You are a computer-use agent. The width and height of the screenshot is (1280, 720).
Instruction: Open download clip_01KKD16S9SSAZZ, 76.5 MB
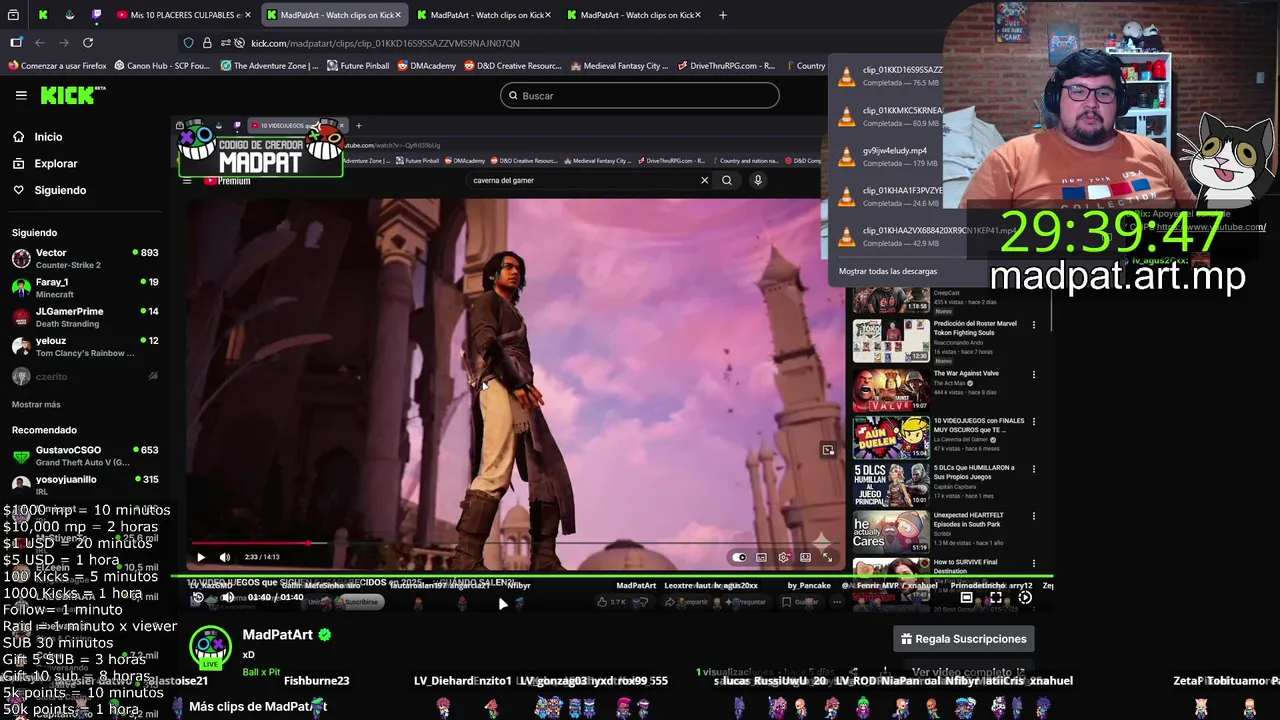coord(890,76)
